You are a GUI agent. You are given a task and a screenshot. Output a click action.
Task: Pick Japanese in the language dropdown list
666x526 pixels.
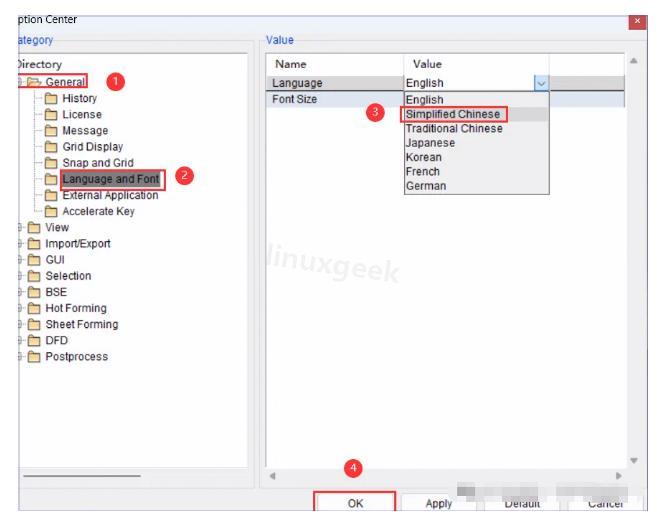tap(430, 143)
